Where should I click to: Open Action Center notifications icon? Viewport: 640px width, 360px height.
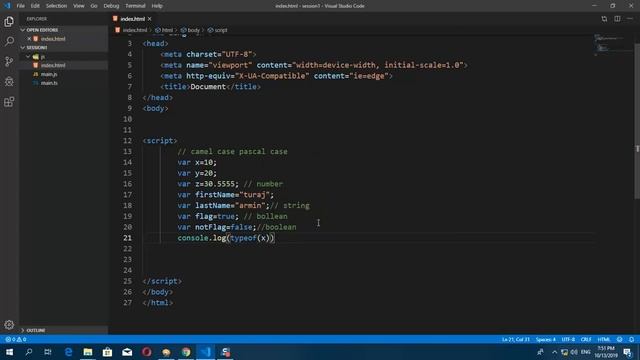click(x=628, y=352)
